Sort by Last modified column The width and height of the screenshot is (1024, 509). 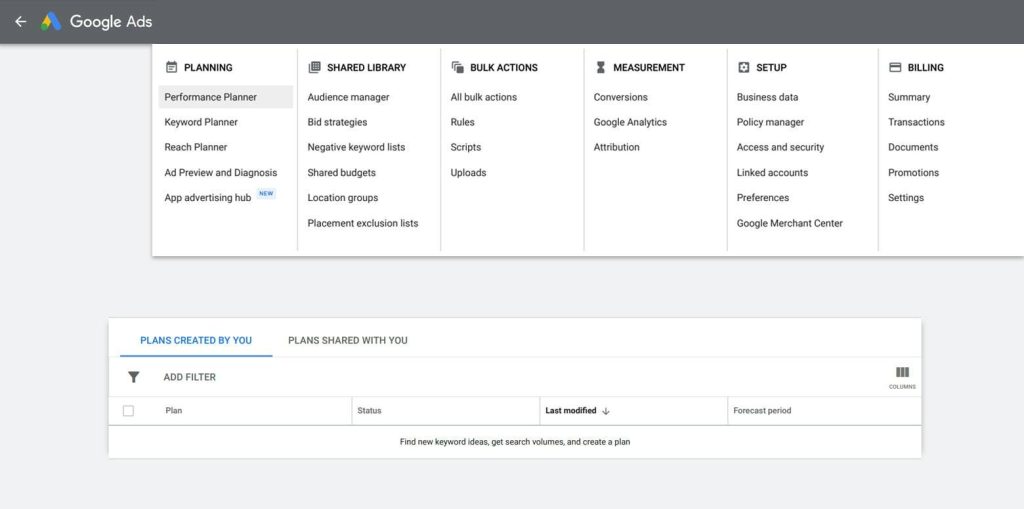[571, 411]
